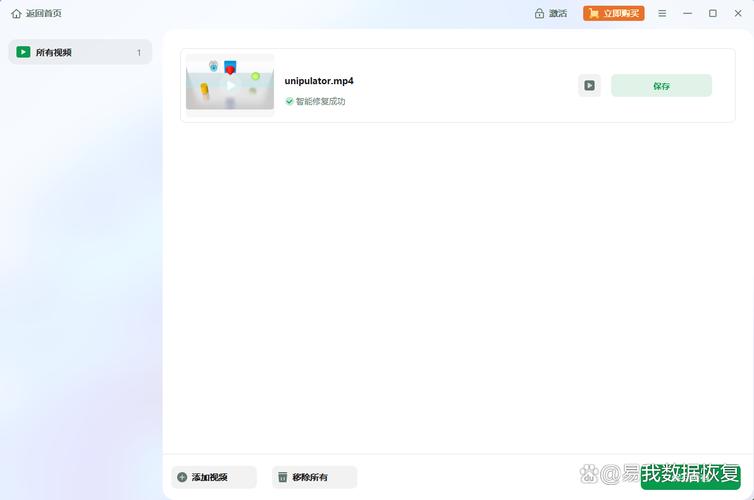Click the green checkmark repair-success icon
754x500 pixels.
(290, 101)
